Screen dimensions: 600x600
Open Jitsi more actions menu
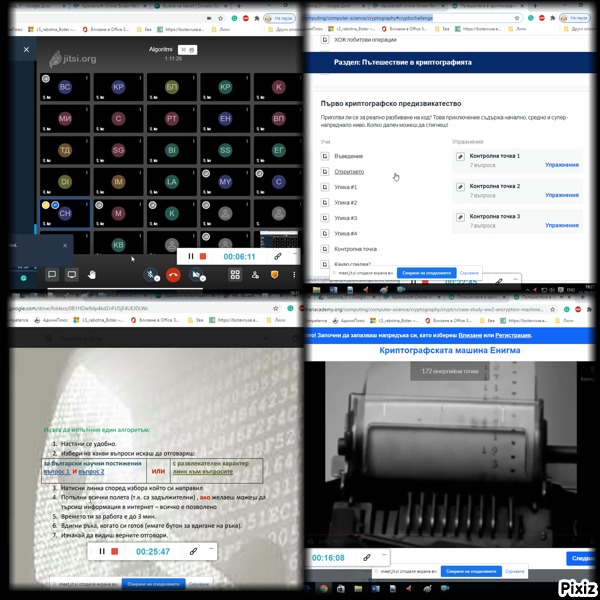(x=294, y=274)
